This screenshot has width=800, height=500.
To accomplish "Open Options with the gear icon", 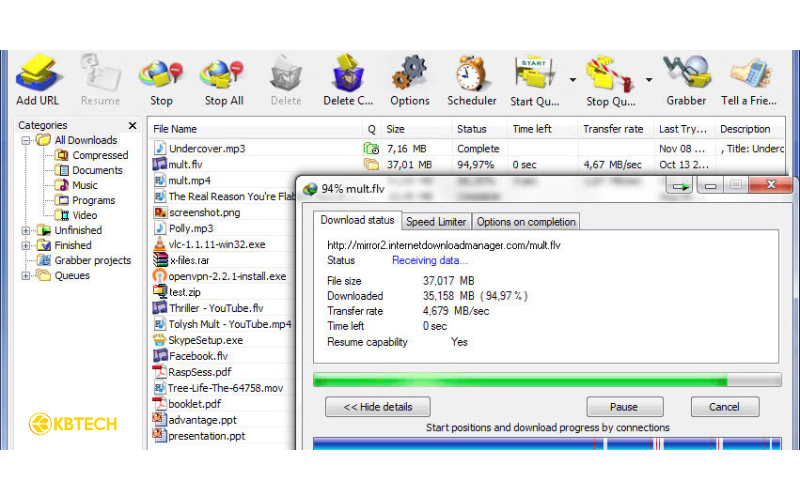I will tap(409, 75).
